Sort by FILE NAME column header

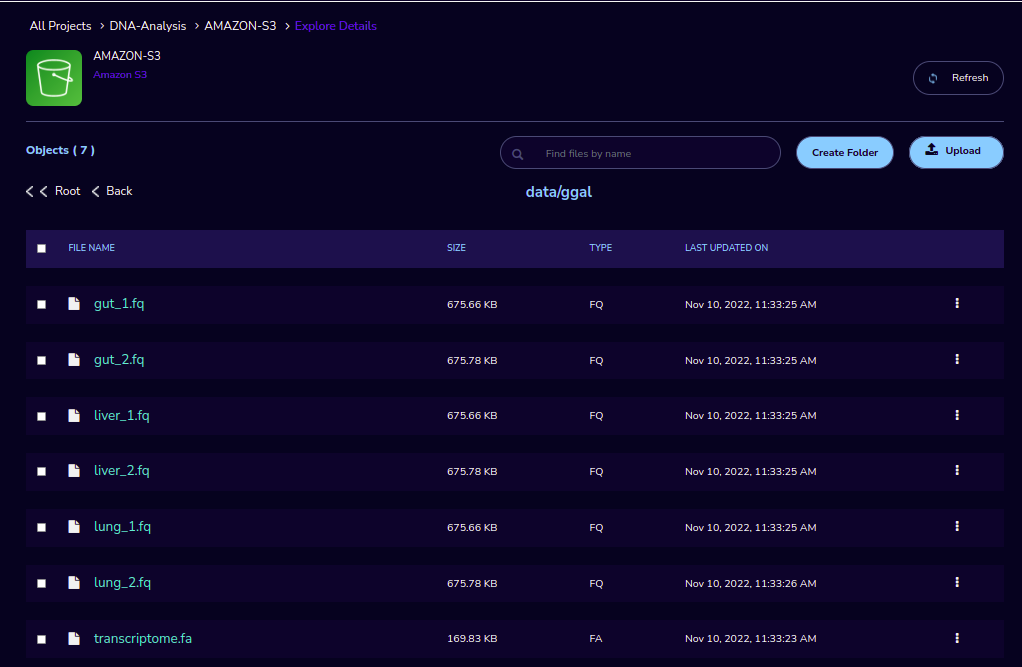[x=91, y=248]
